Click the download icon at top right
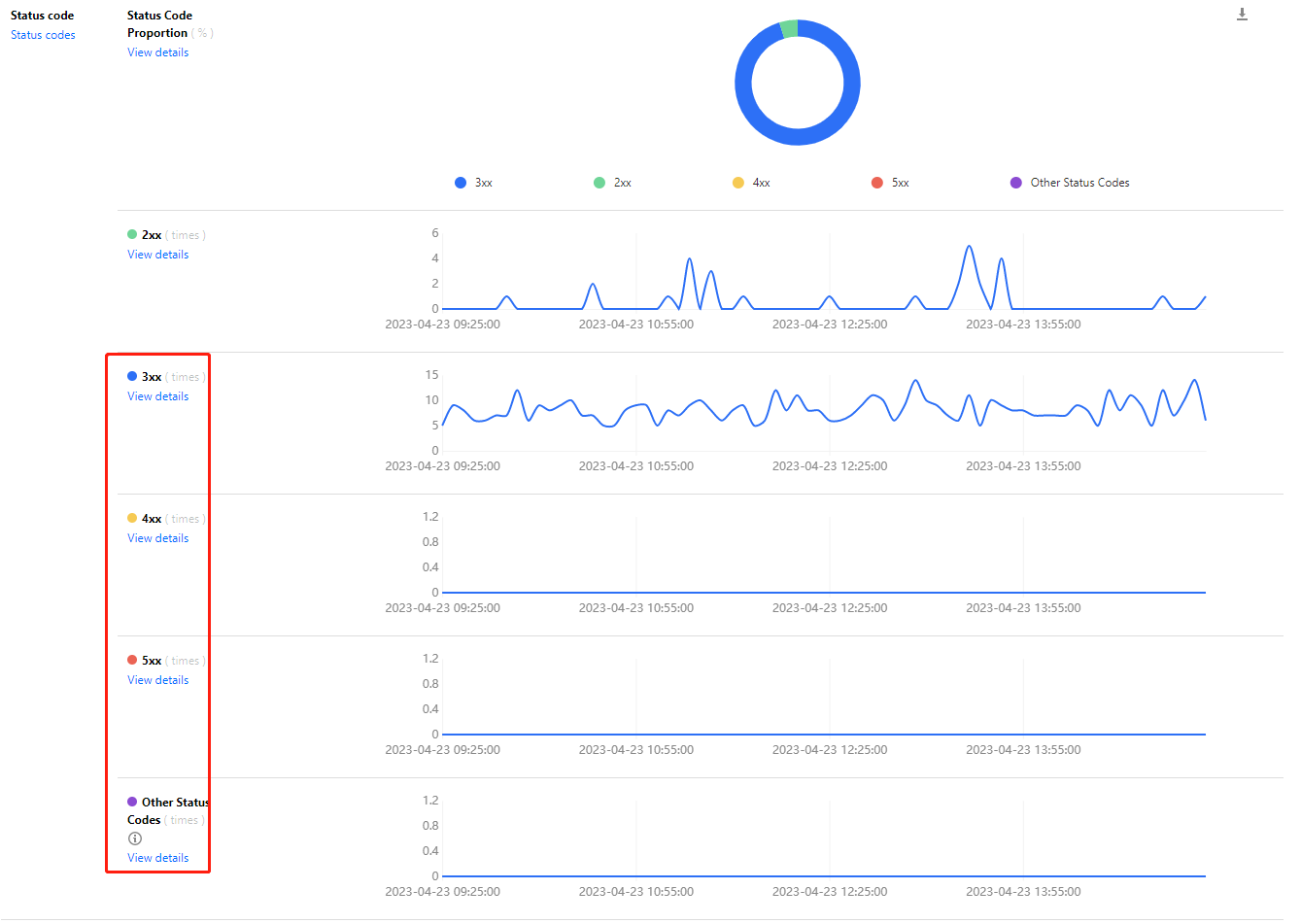 point(1242,14)
